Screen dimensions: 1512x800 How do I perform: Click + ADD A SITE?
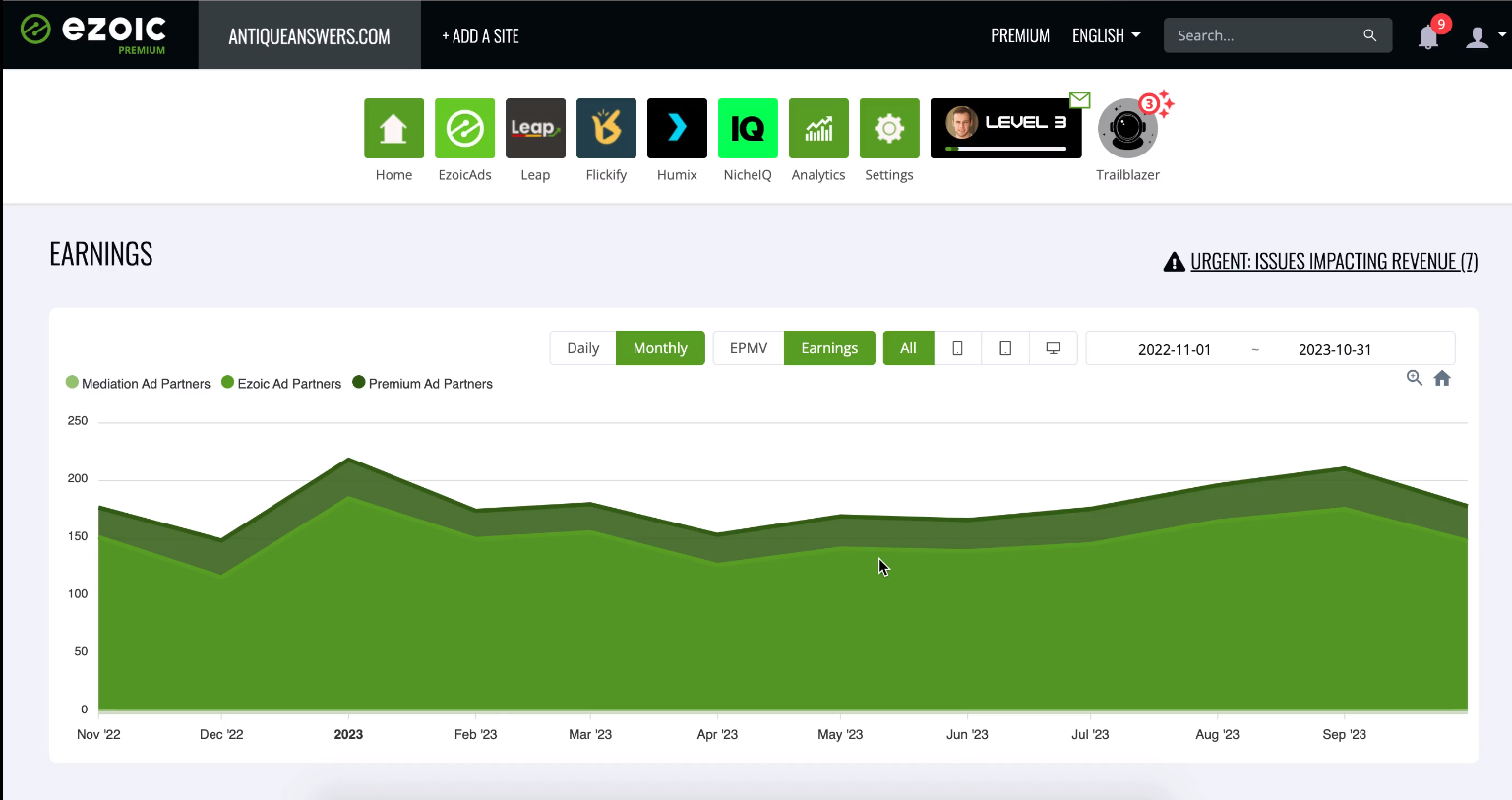click(480, 36)
